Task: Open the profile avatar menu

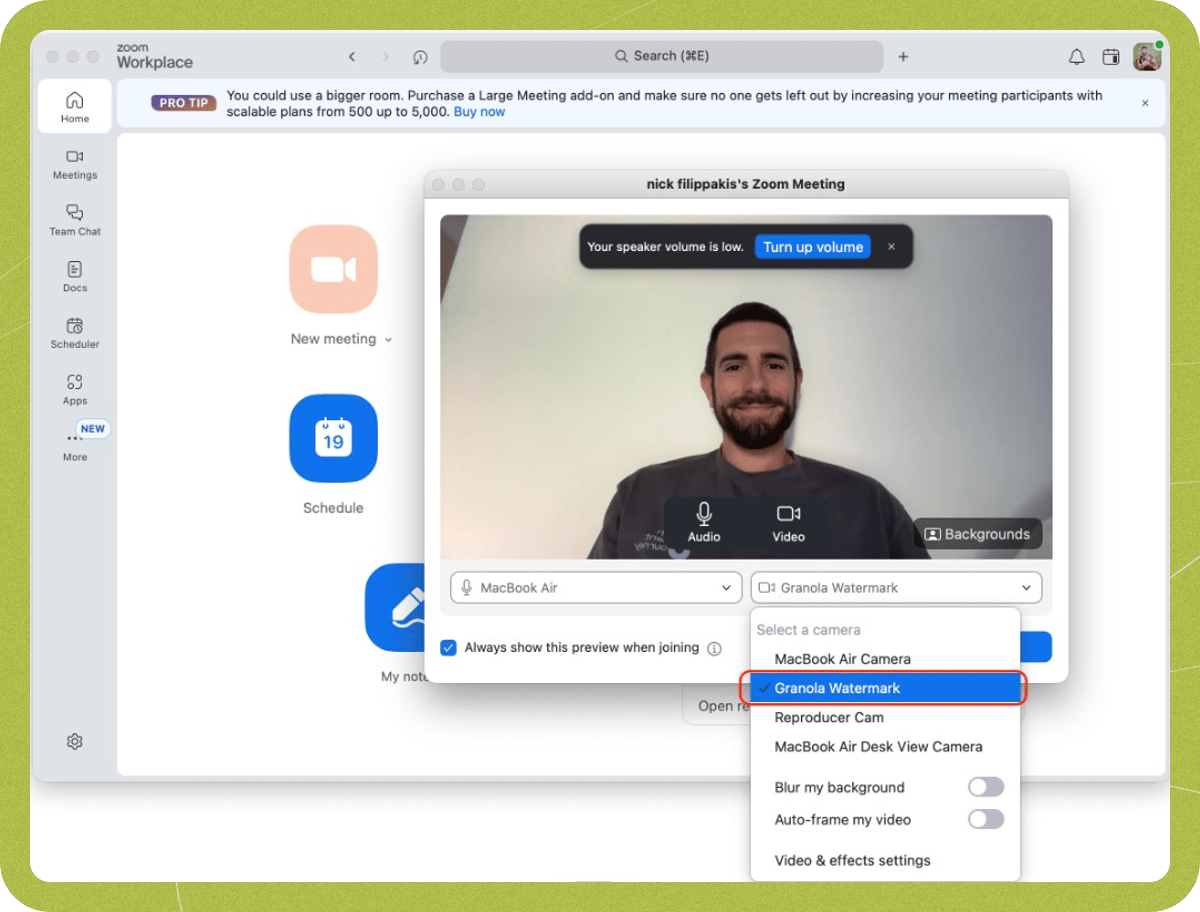Action: click(1146, 57)
